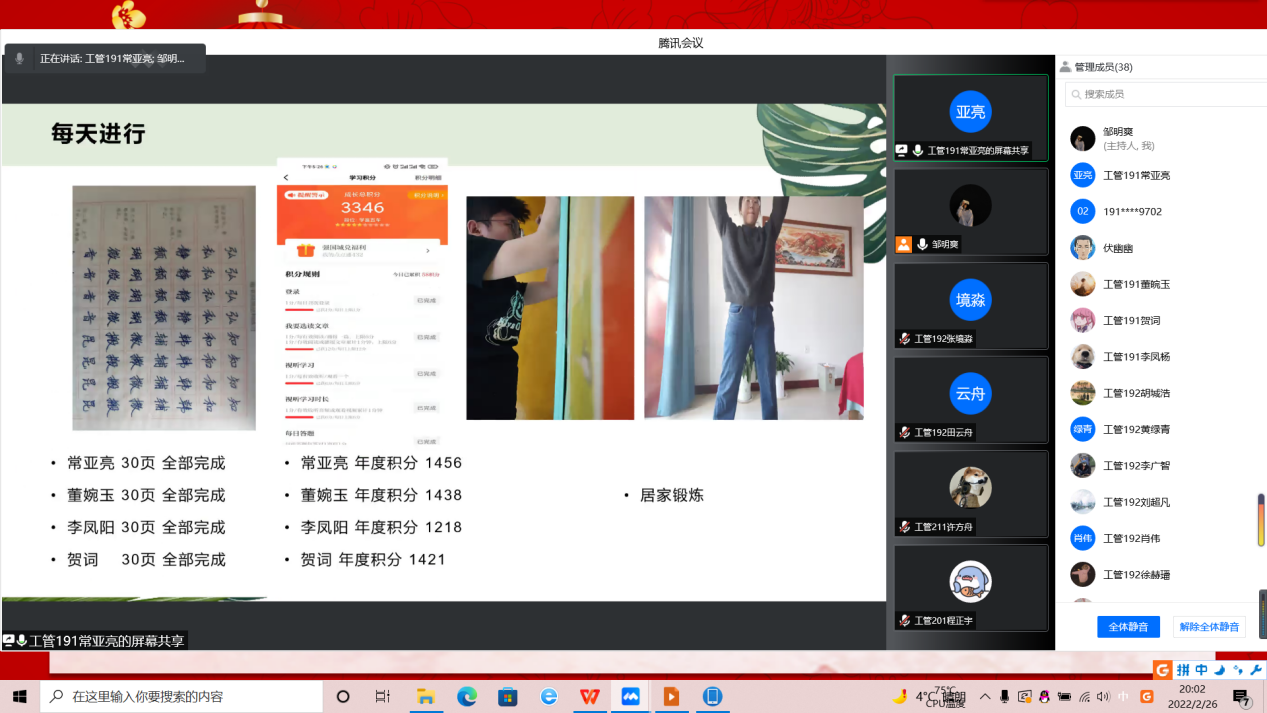1267x713 pixels.
Task: Click microphone icon in speaking indicator bar
Action: pos(19,59)
